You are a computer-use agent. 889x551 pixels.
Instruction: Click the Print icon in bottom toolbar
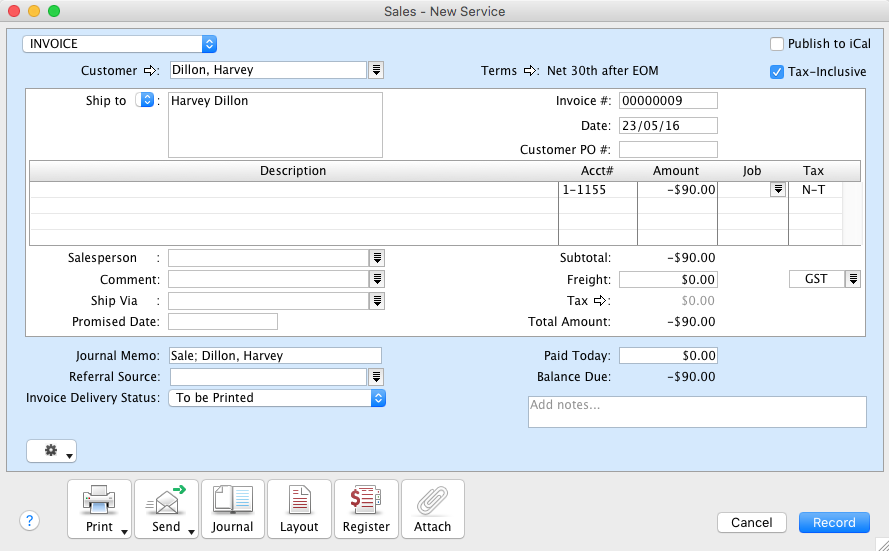99,499
